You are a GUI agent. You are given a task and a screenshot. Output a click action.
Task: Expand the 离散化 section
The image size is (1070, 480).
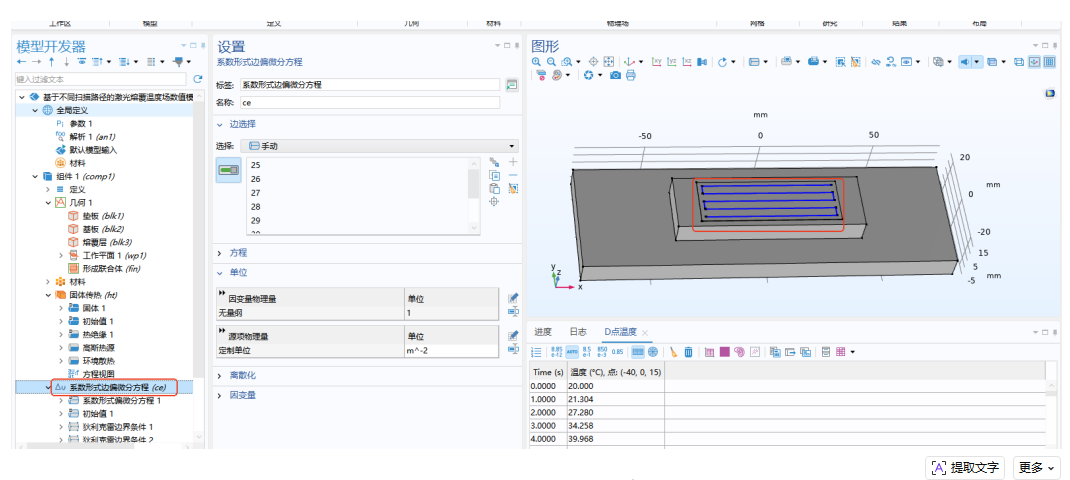244,376
